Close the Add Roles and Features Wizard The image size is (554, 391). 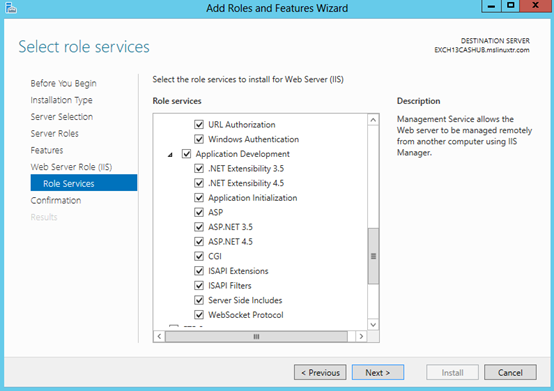[x=535, y=6]
